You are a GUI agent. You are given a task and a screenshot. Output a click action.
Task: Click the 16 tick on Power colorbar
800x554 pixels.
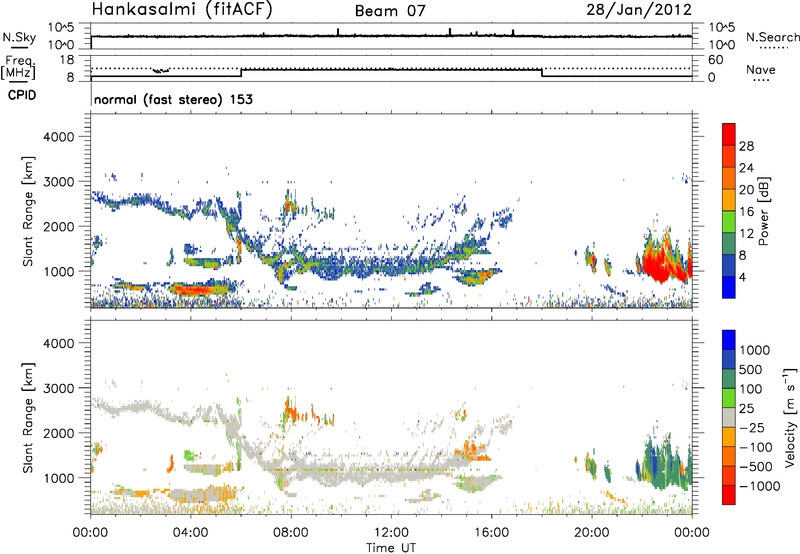click(x=746, y=212)
